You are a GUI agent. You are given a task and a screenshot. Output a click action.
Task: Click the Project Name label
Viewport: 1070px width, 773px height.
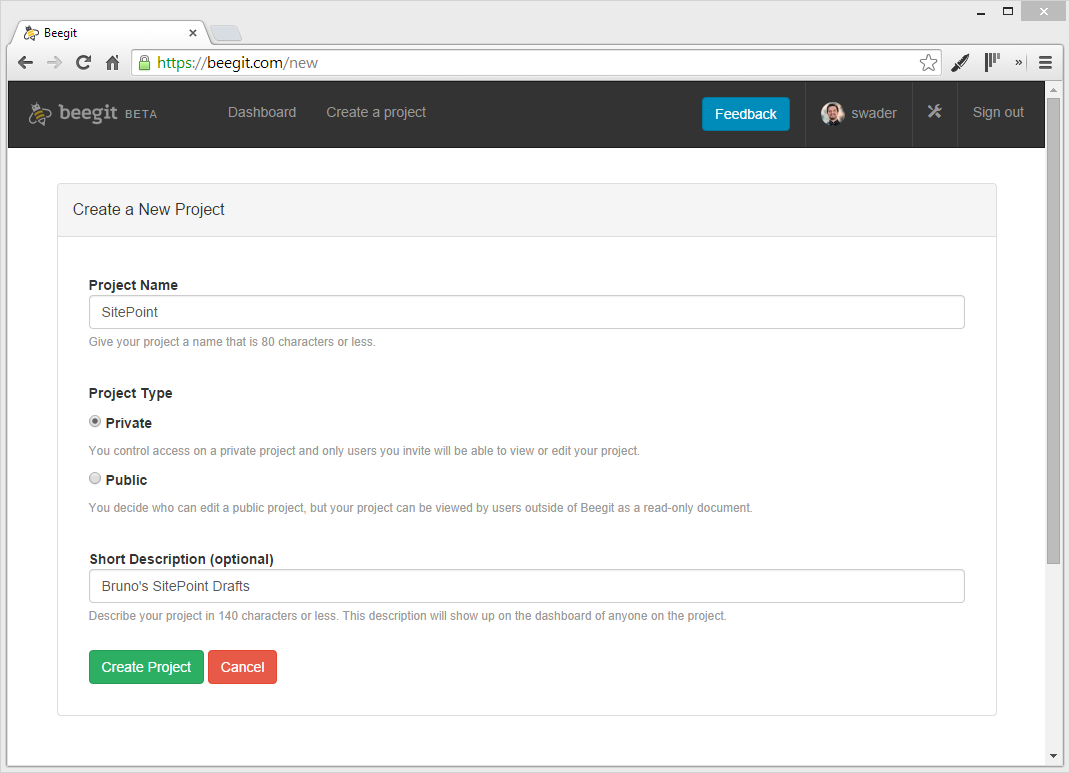click(133, 285)
